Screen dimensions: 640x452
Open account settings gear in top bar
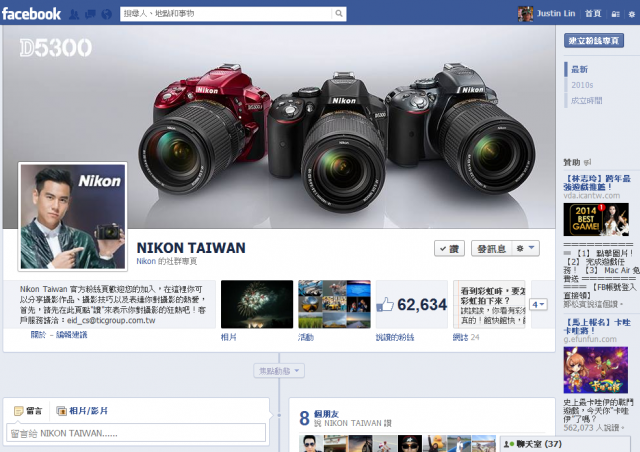point(631,14)
